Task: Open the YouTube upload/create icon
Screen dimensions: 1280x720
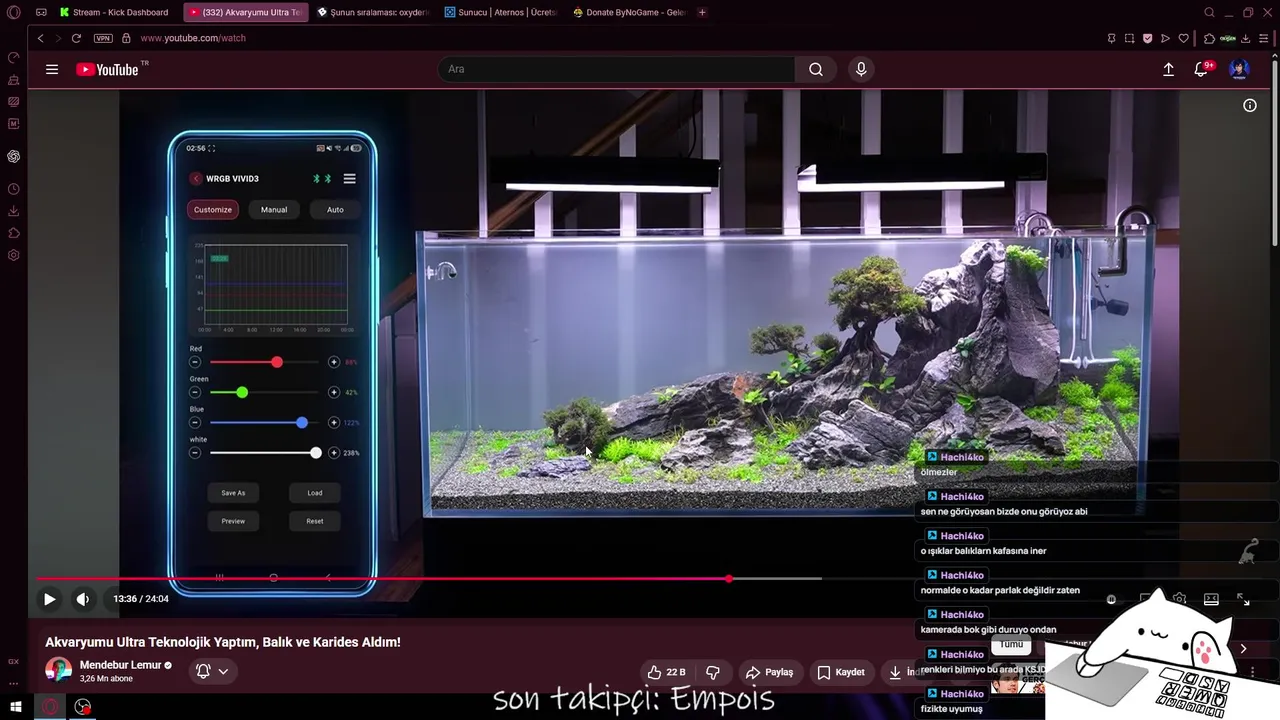Action: (1168, 69)
